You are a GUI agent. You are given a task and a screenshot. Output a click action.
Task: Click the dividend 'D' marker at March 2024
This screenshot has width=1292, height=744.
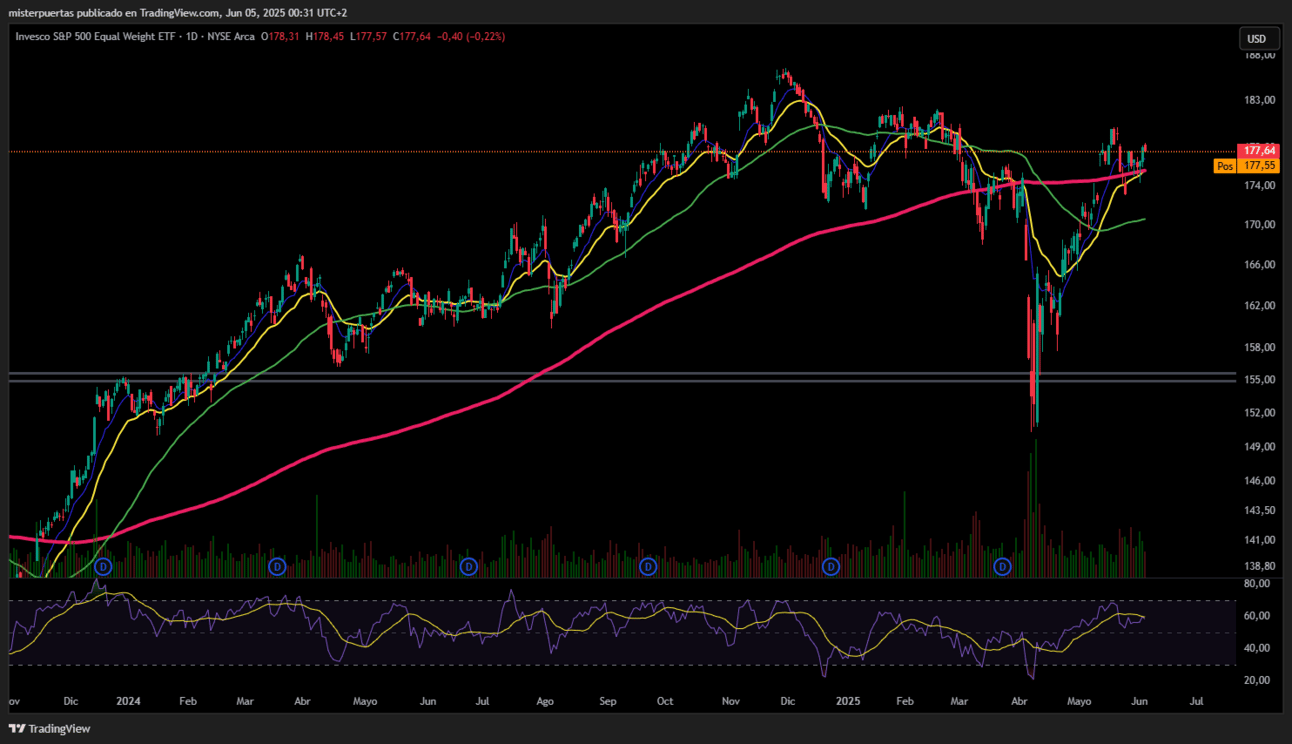[277, 567]
